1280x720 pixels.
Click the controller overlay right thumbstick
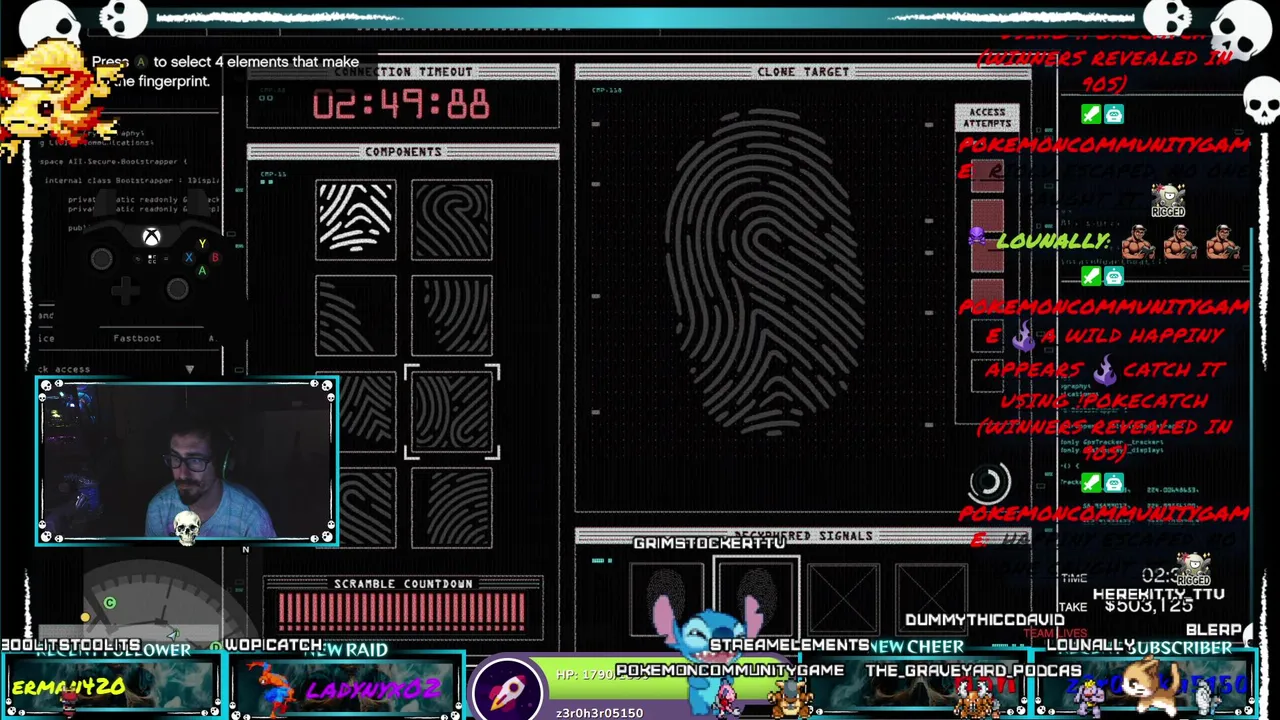pos(177,290)
